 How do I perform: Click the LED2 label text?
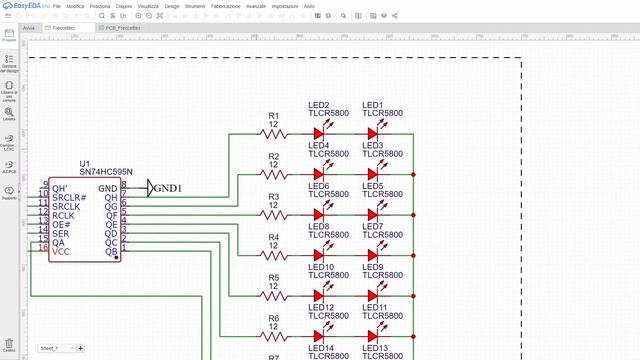319,105
